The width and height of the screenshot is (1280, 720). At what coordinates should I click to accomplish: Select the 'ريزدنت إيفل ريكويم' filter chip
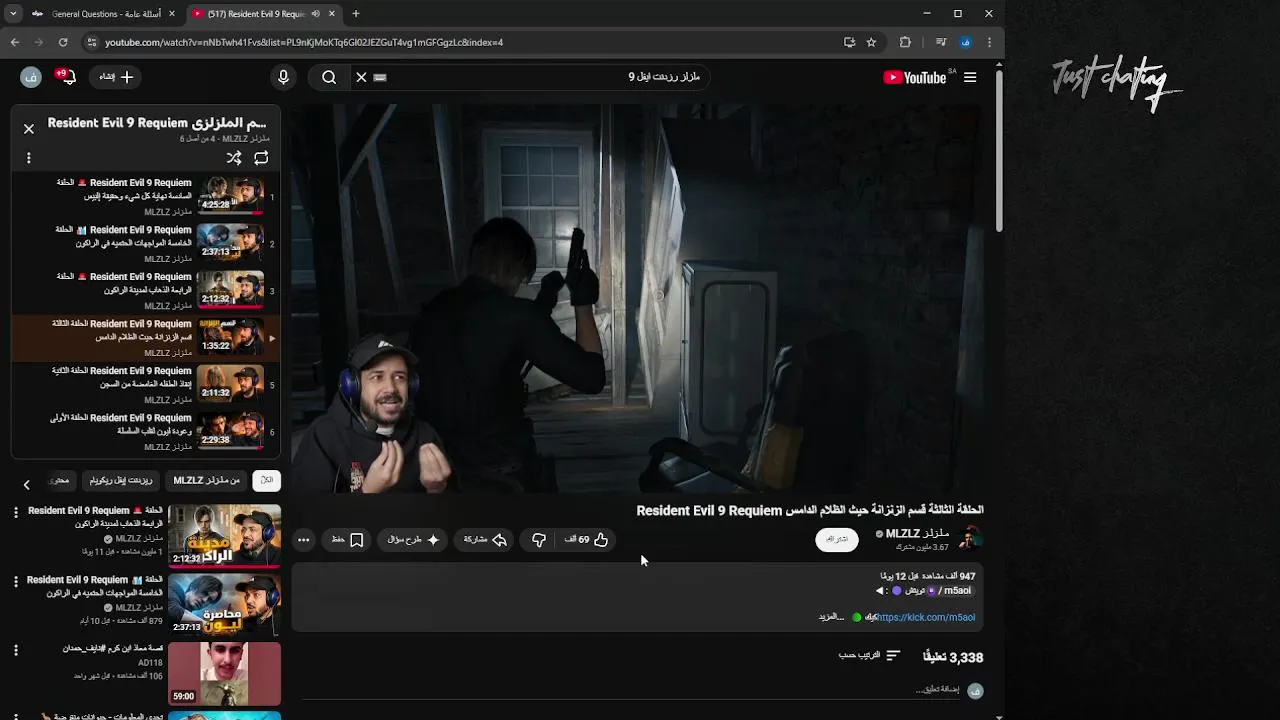[121, 481]
